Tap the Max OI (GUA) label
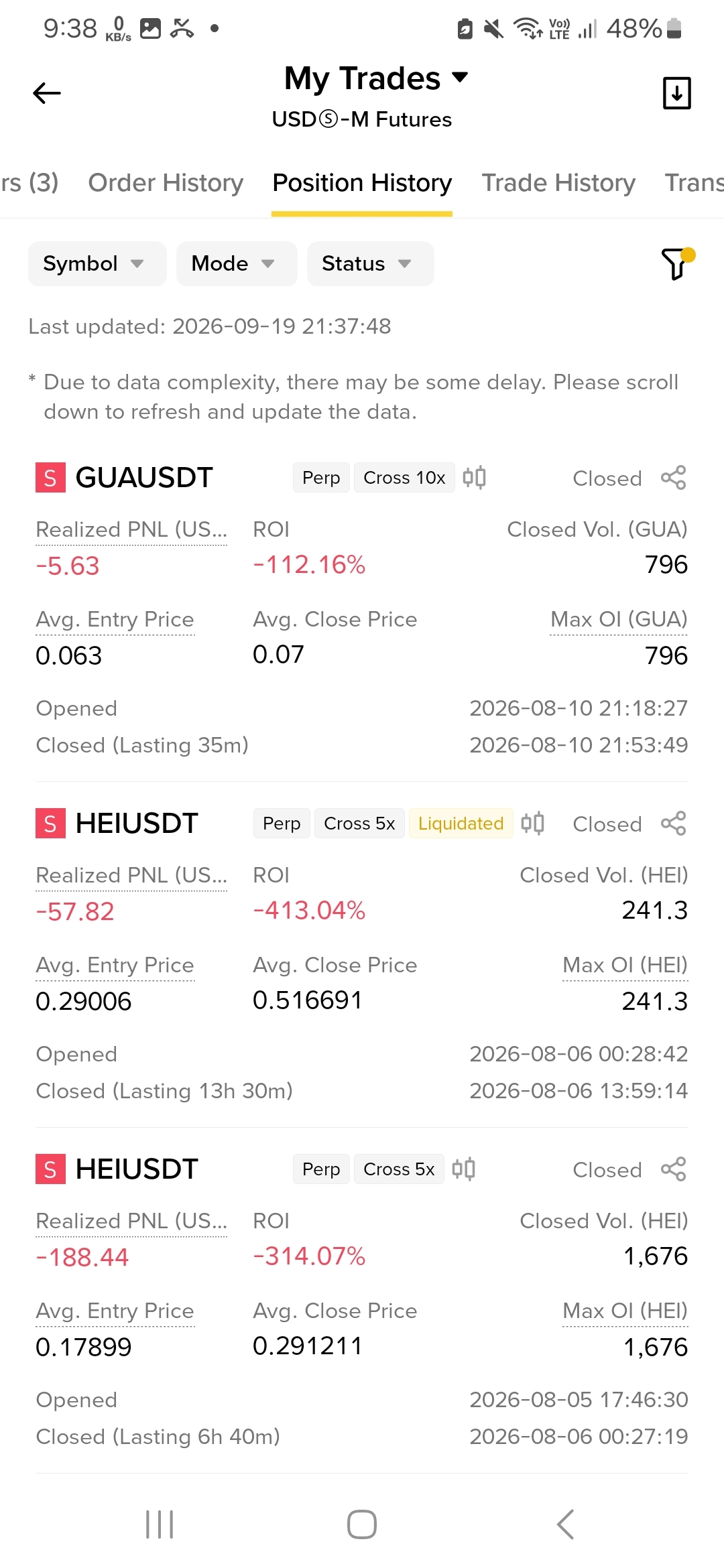 point(619,619)
